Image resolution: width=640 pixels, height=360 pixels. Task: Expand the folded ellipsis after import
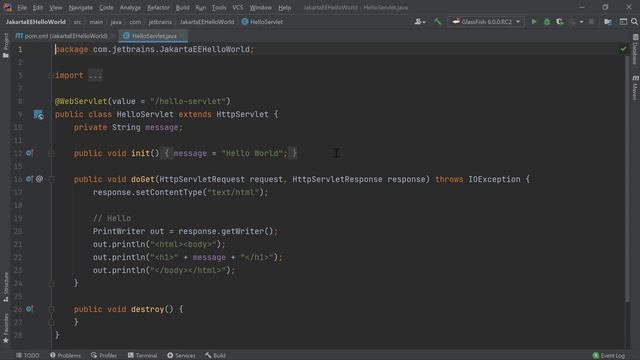coord(95,75)
